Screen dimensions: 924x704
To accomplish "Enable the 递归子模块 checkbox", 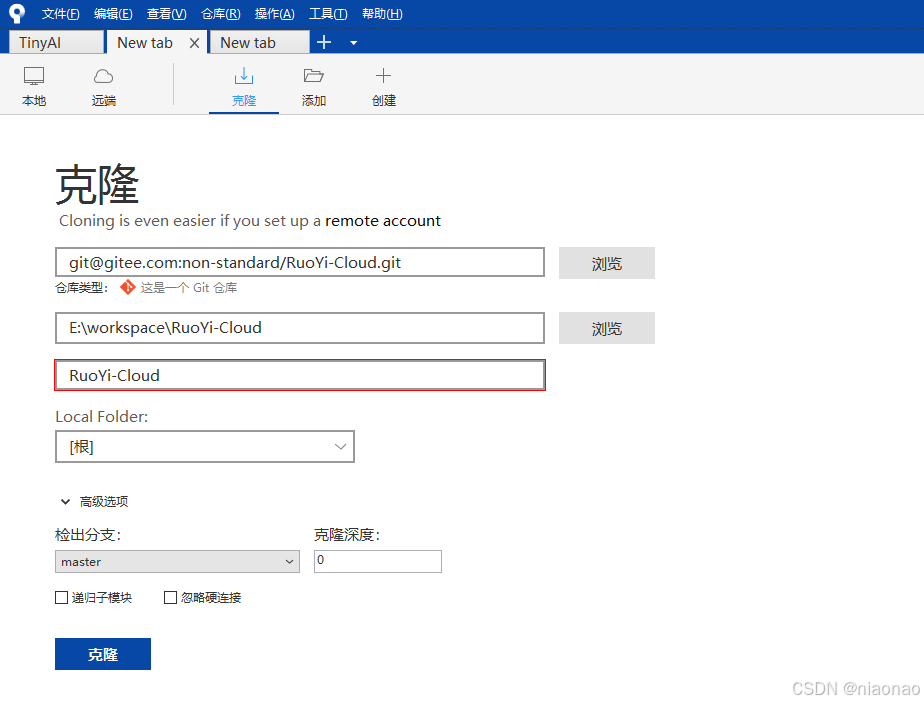I will tap(61, 597).
